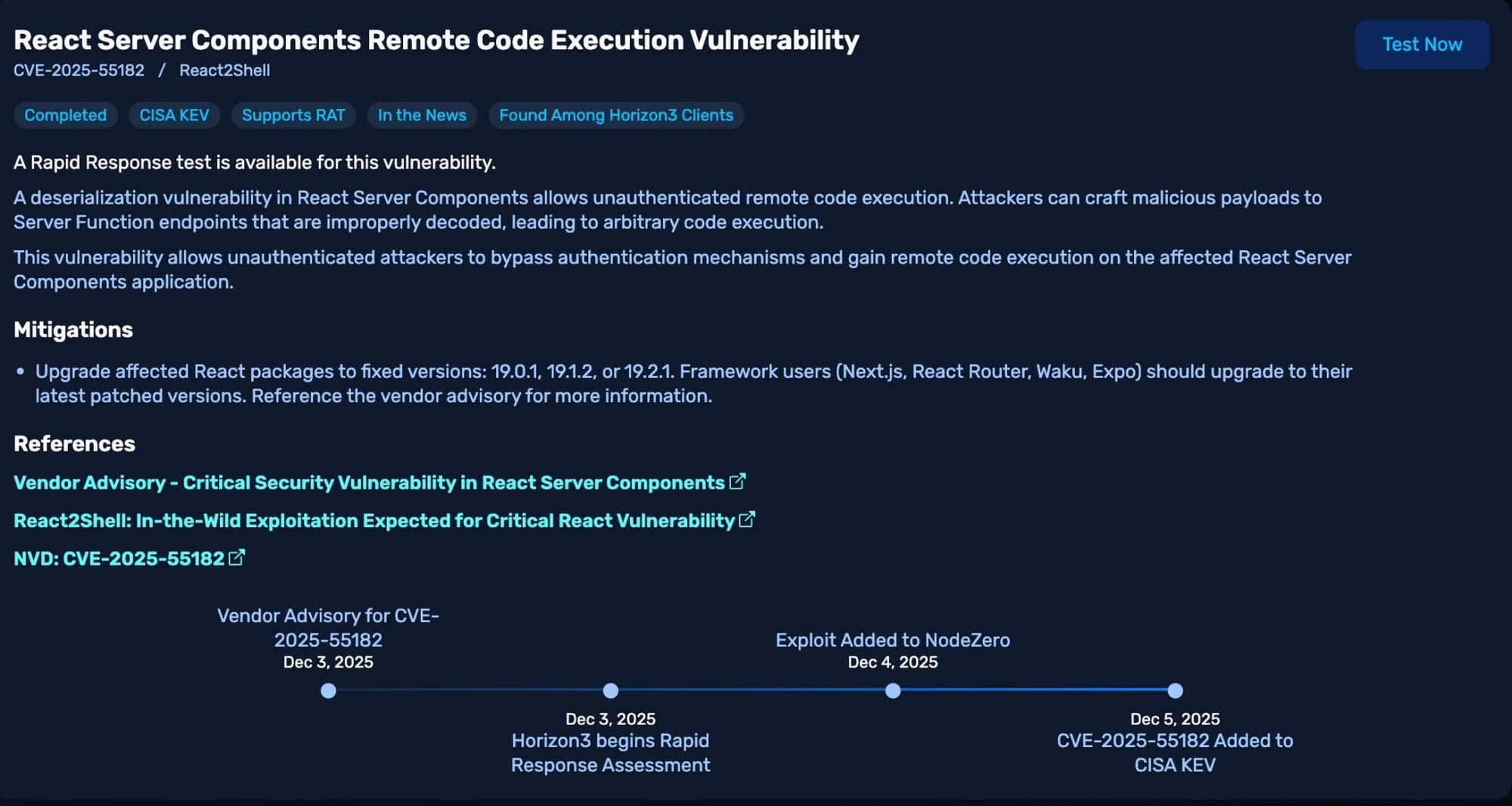
Task: Select the CISA KEV tag
Action: (174, 115)
